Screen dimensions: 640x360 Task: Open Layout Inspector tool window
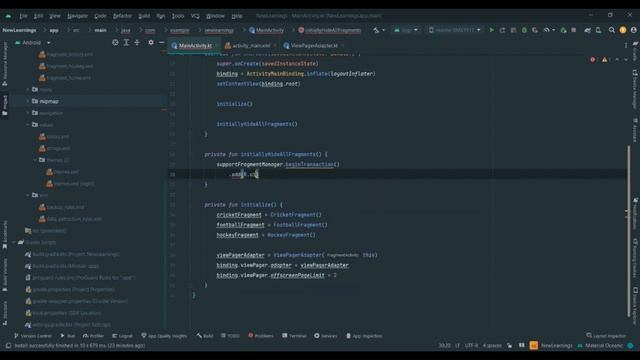pos(606,336)
